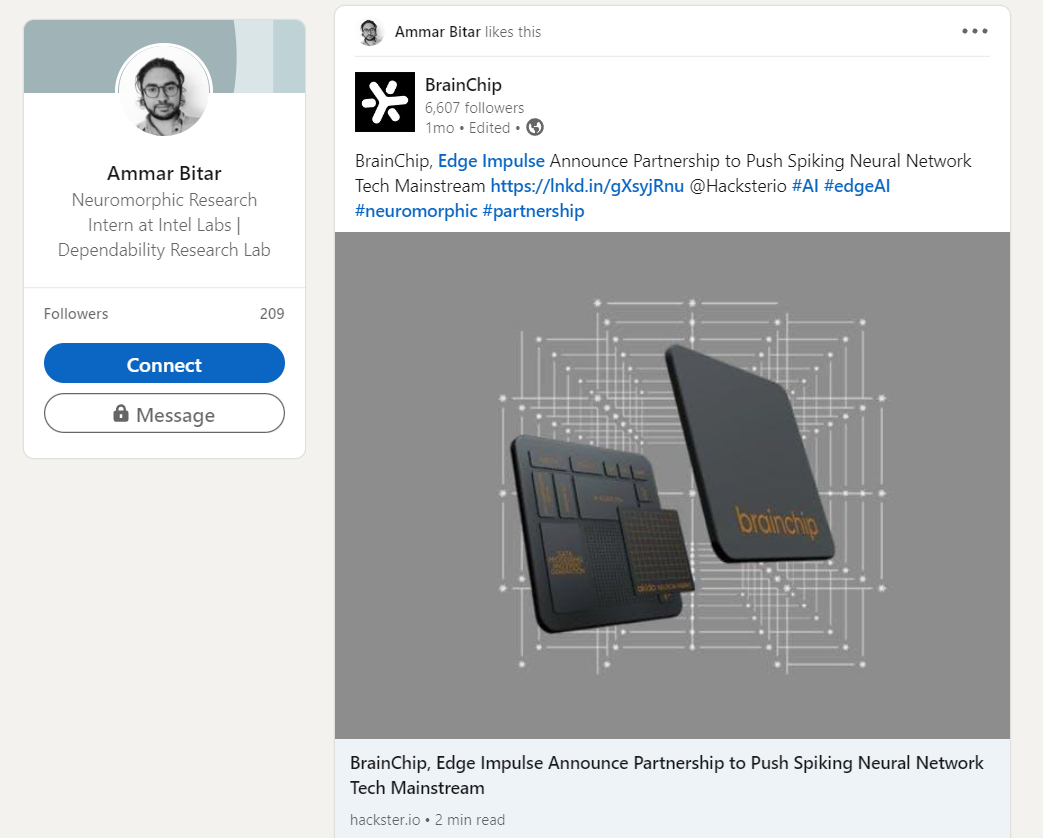Open the article headline below the image
Screen dimensions: 1043x838
point(667,775)
